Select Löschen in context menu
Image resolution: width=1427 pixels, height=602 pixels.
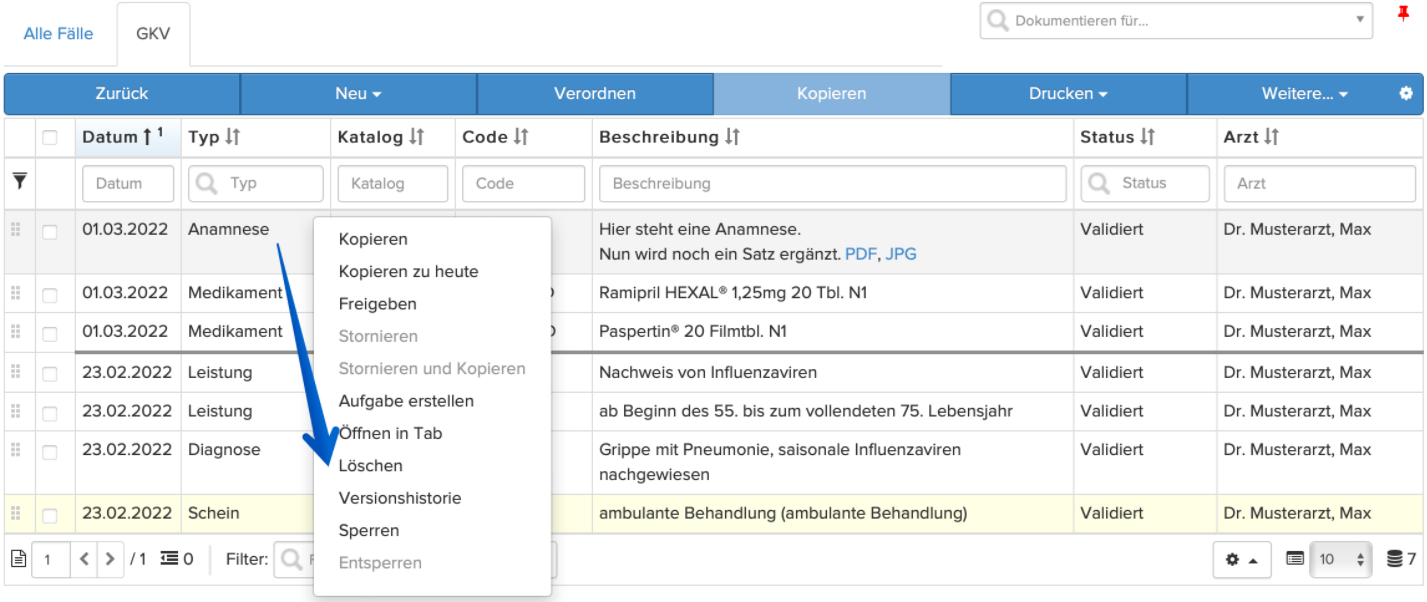370,465
